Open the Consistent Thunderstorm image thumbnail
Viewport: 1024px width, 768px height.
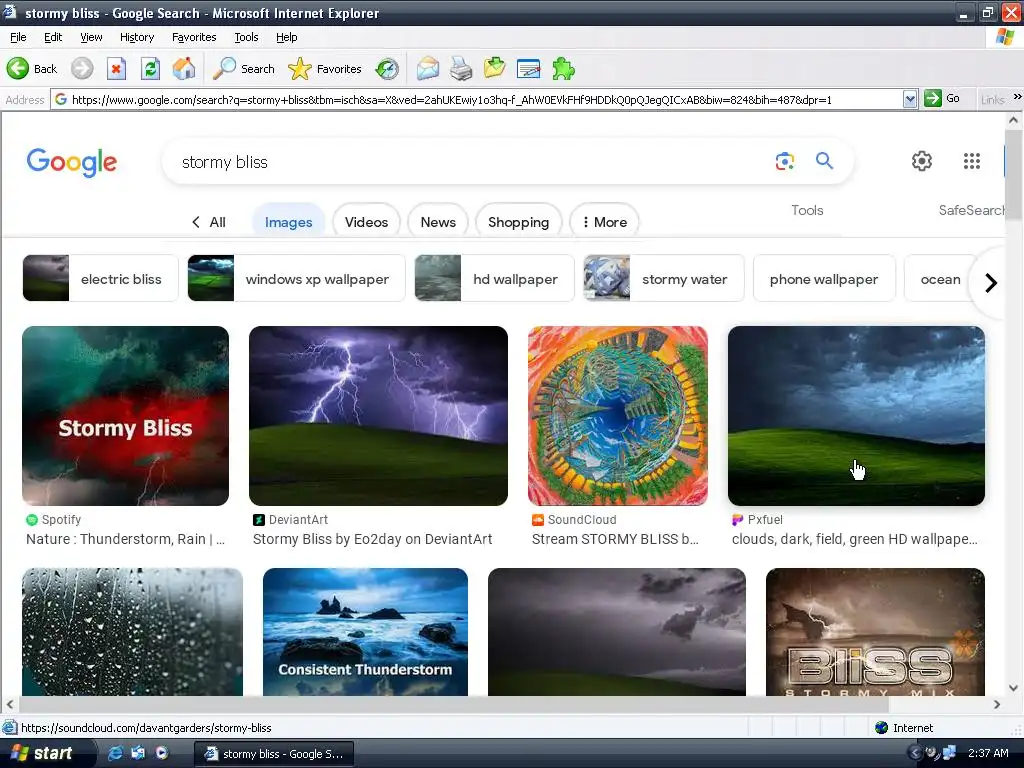click(365, 632)
